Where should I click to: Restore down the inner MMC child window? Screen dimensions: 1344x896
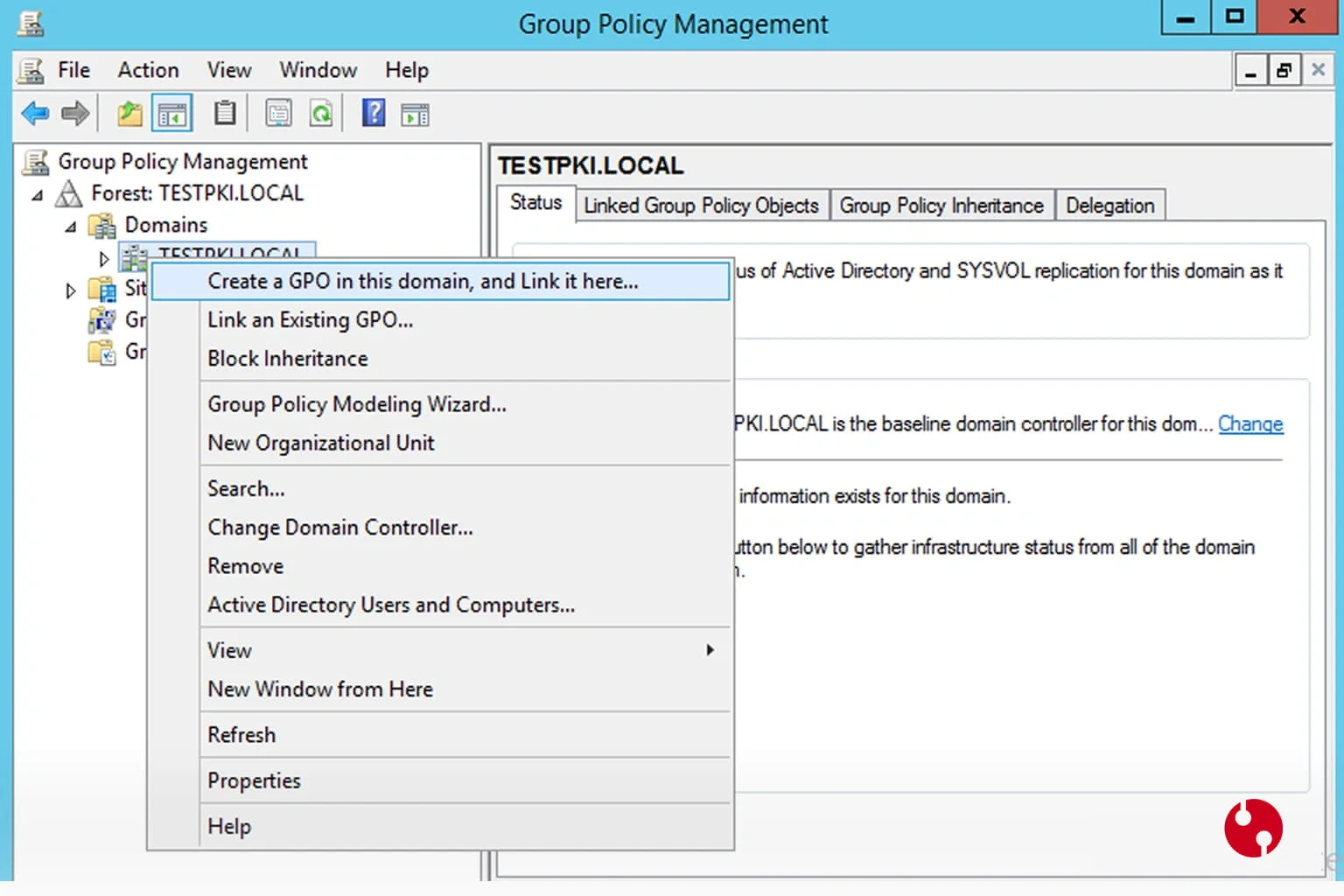[1283, 71]
